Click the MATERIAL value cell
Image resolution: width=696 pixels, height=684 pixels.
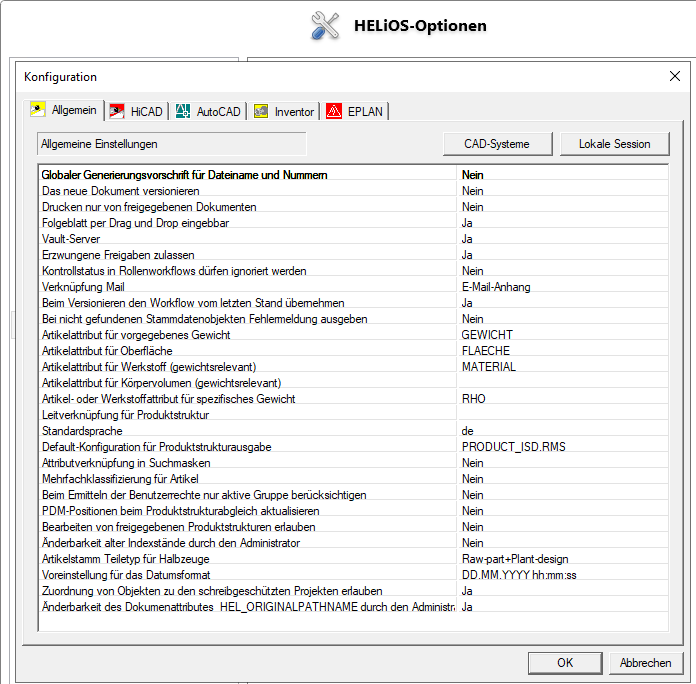point(562,367)
